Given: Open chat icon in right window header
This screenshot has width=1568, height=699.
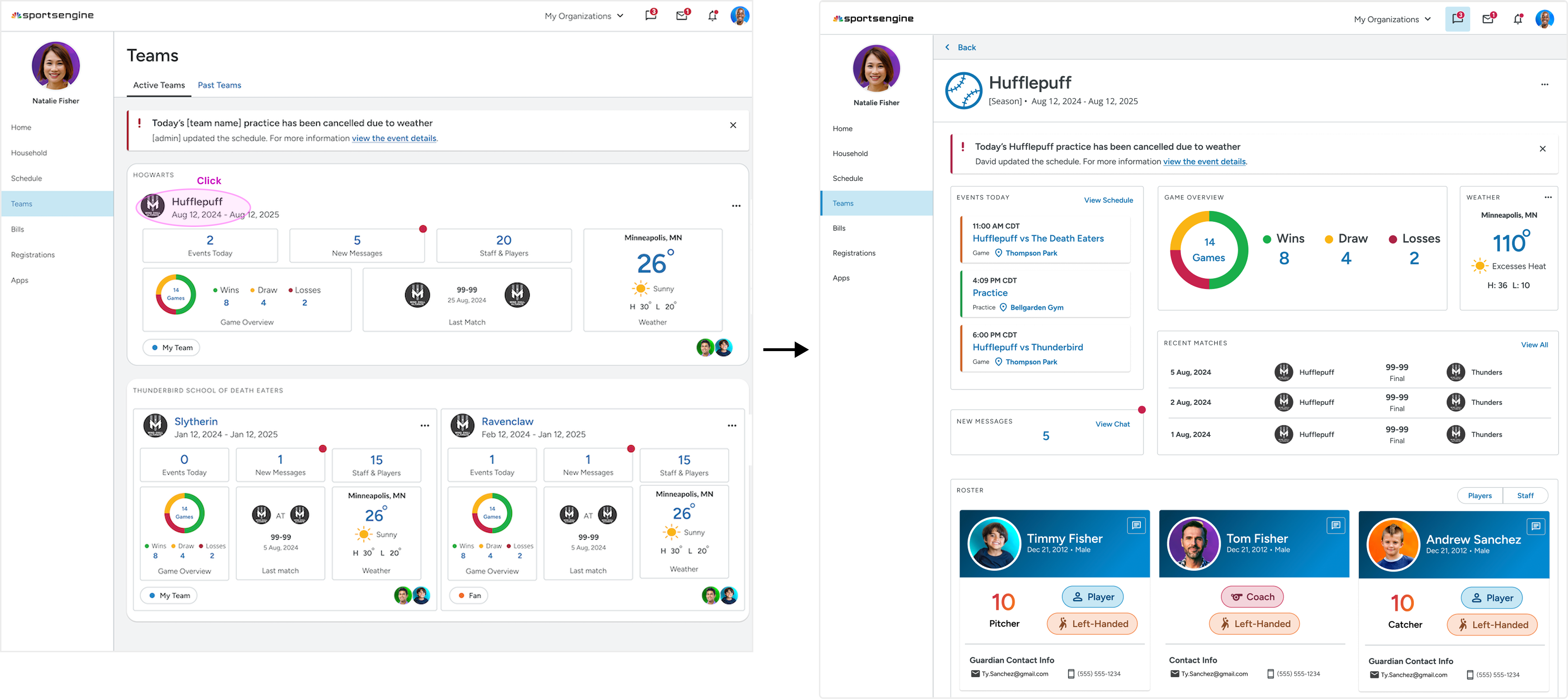Looking at the screenshot, I should pos(1457,19).
